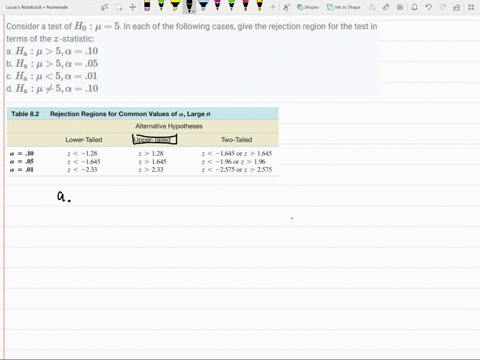Click the Table 8.2 heading
Viewport: 480px width, 360px height.
[x=25, y=114]
